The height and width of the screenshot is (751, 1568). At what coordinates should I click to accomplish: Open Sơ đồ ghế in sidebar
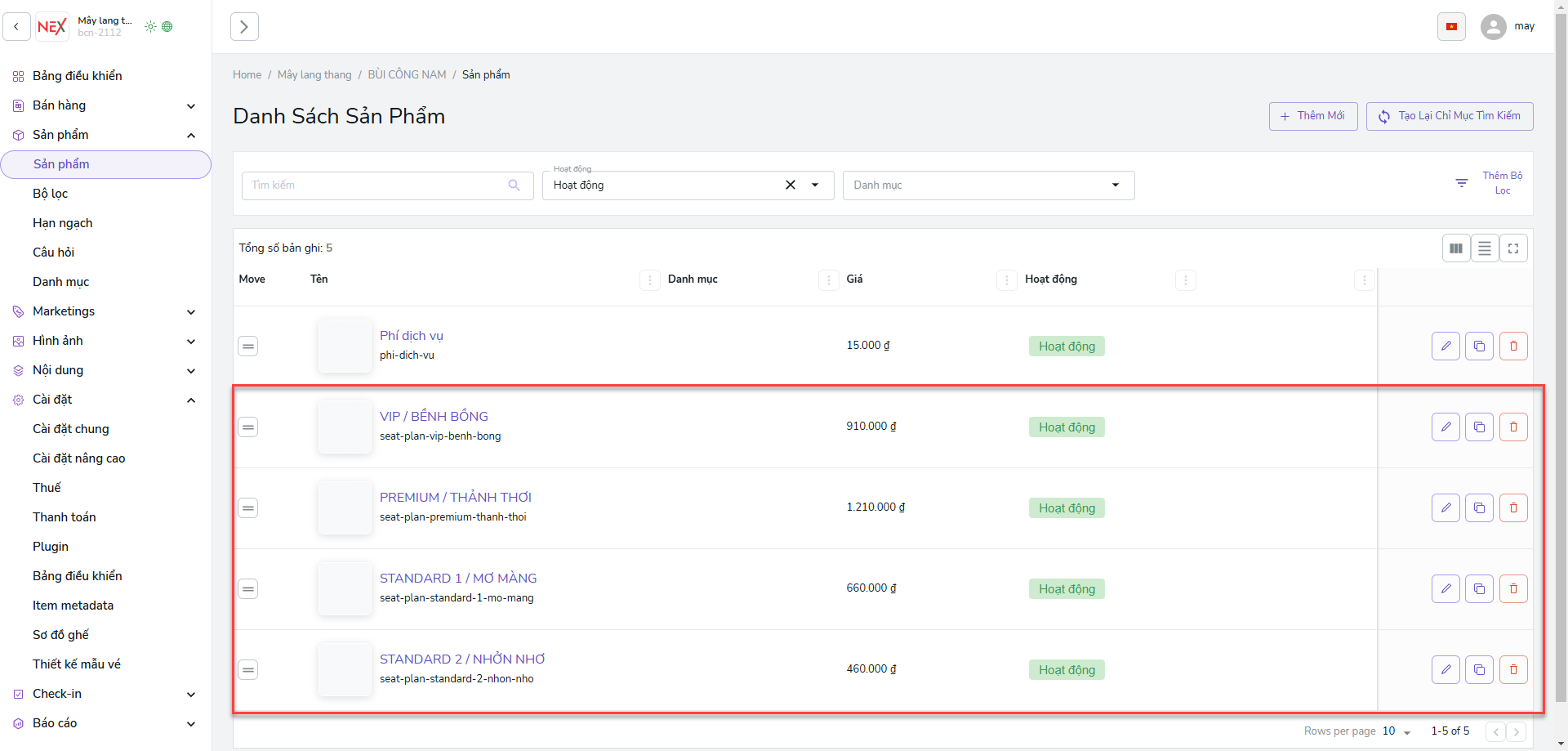pos(61,635)
